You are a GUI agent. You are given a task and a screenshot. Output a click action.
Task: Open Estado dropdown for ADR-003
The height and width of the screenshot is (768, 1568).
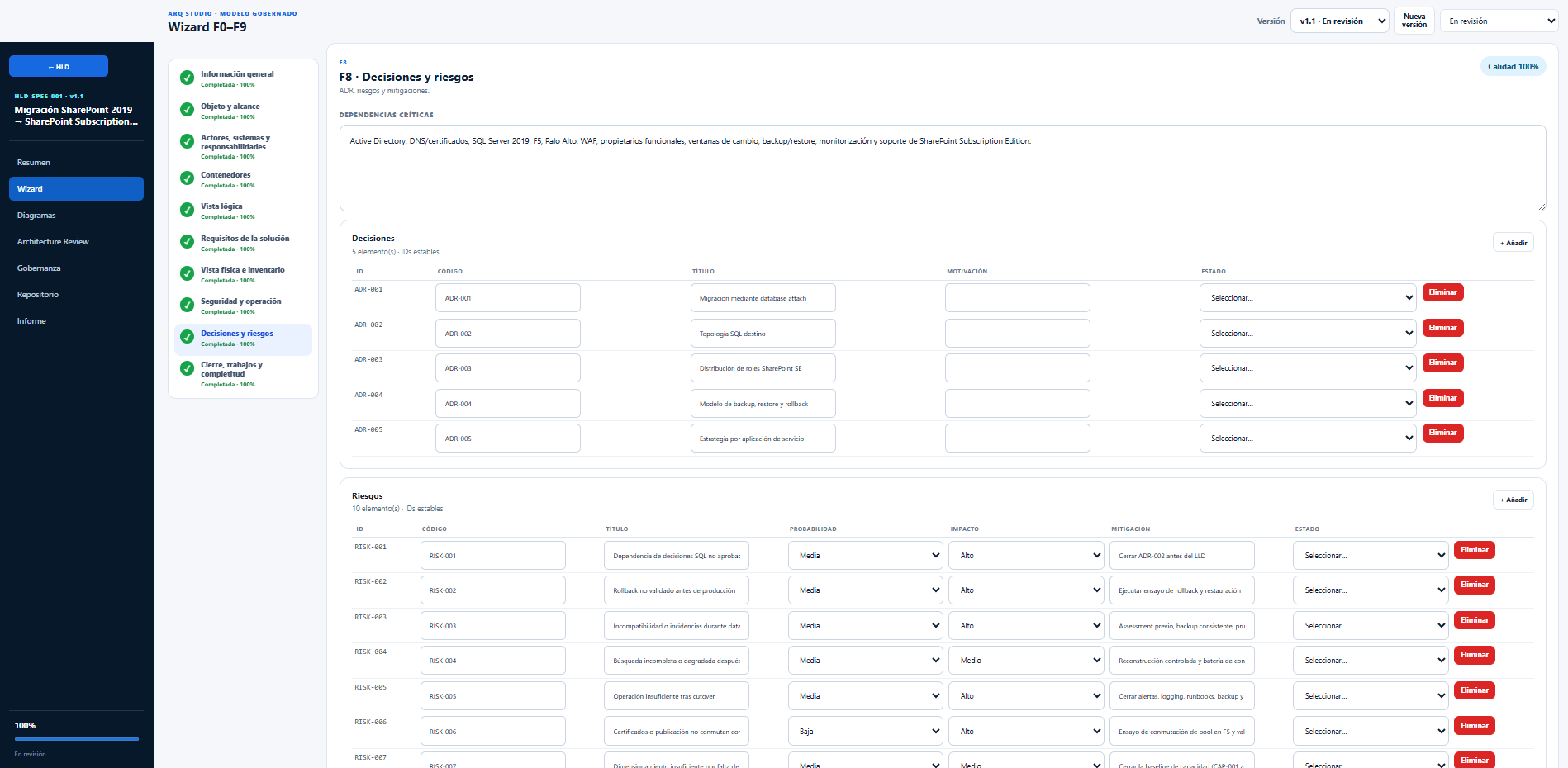(1308, 368)
